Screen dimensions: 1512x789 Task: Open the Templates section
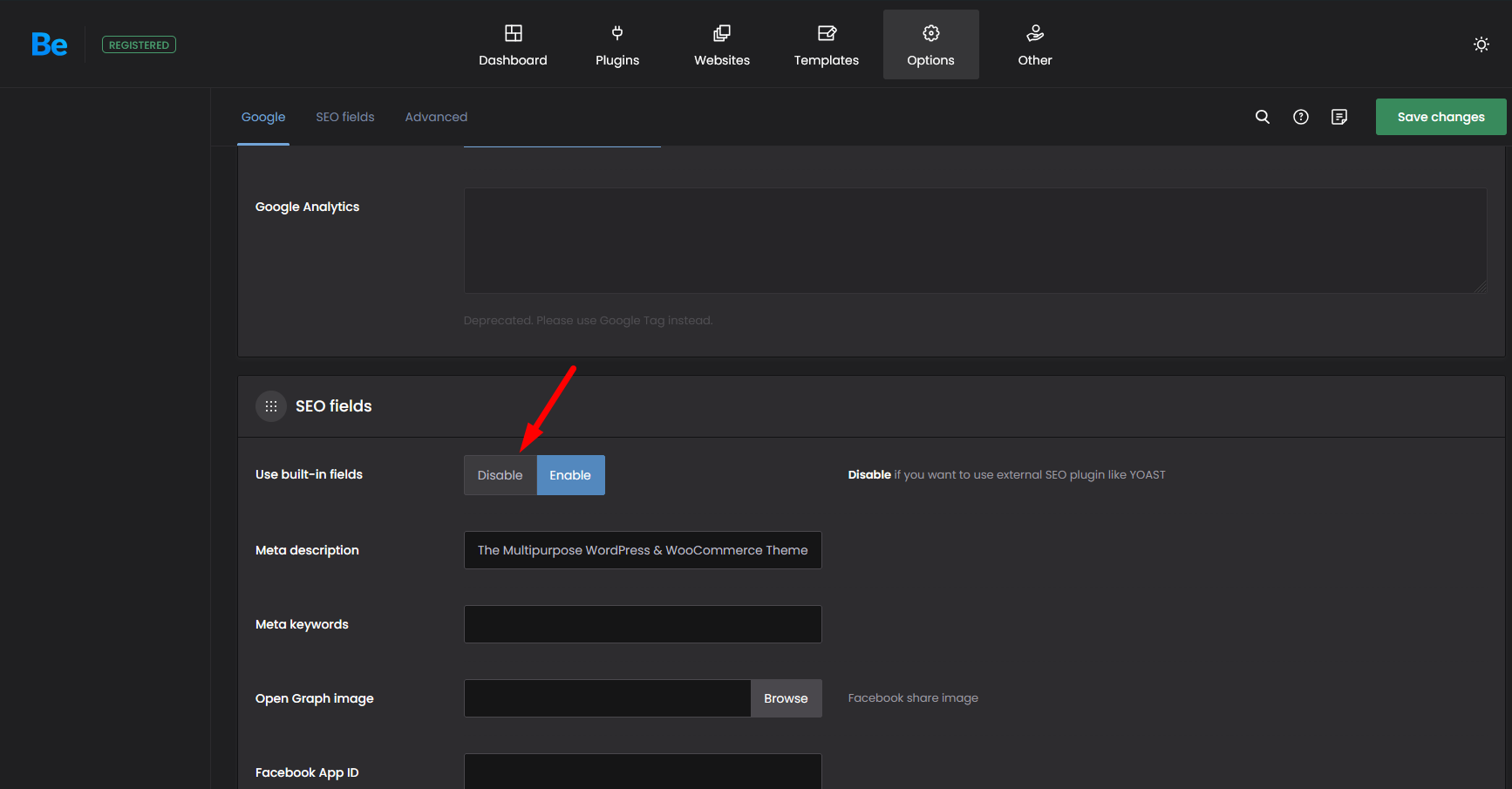827,44
